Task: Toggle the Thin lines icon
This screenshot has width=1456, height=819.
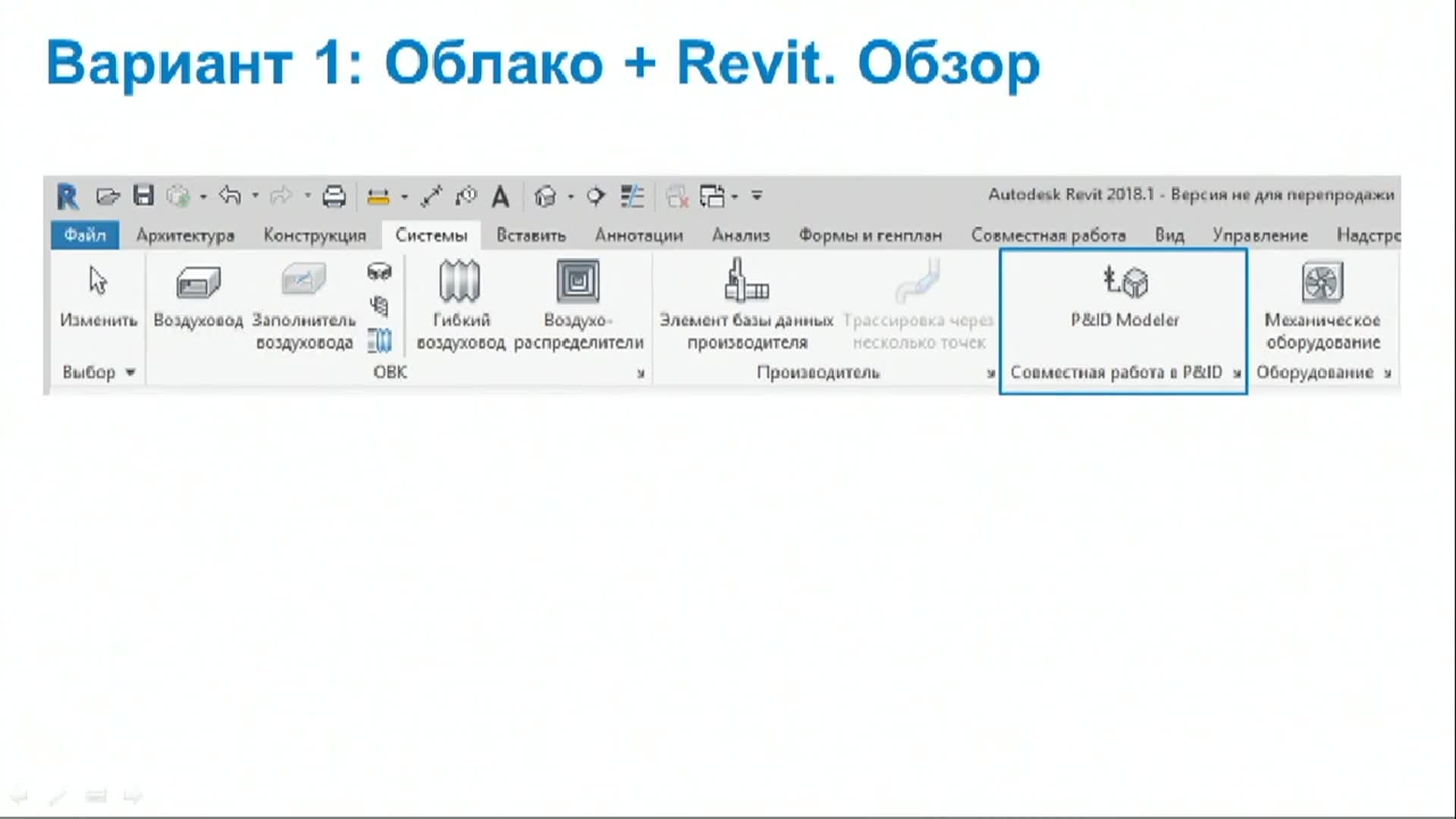Action: (632, 196)
